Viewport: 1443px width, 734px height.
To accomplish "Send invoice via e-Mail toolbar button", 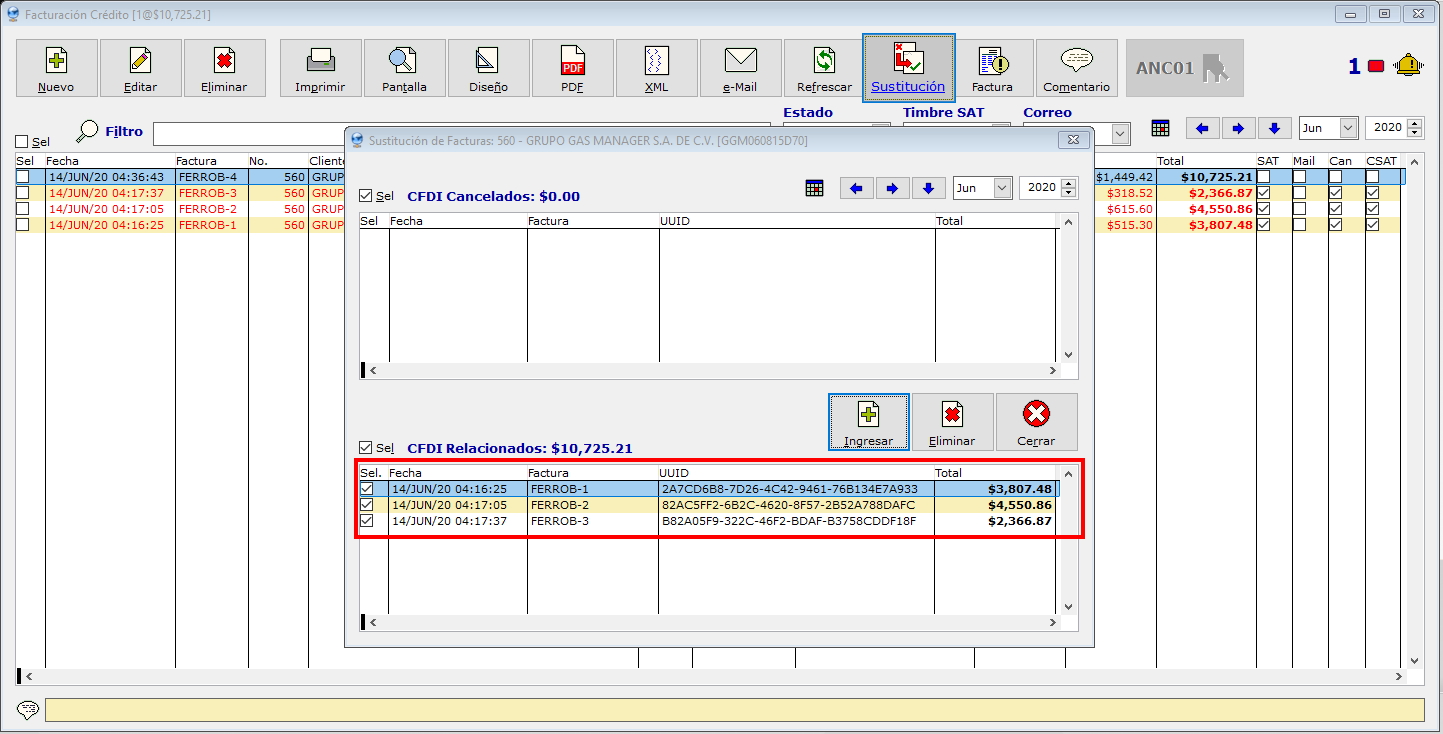I will pyautogui.click(x=740, y=68).
